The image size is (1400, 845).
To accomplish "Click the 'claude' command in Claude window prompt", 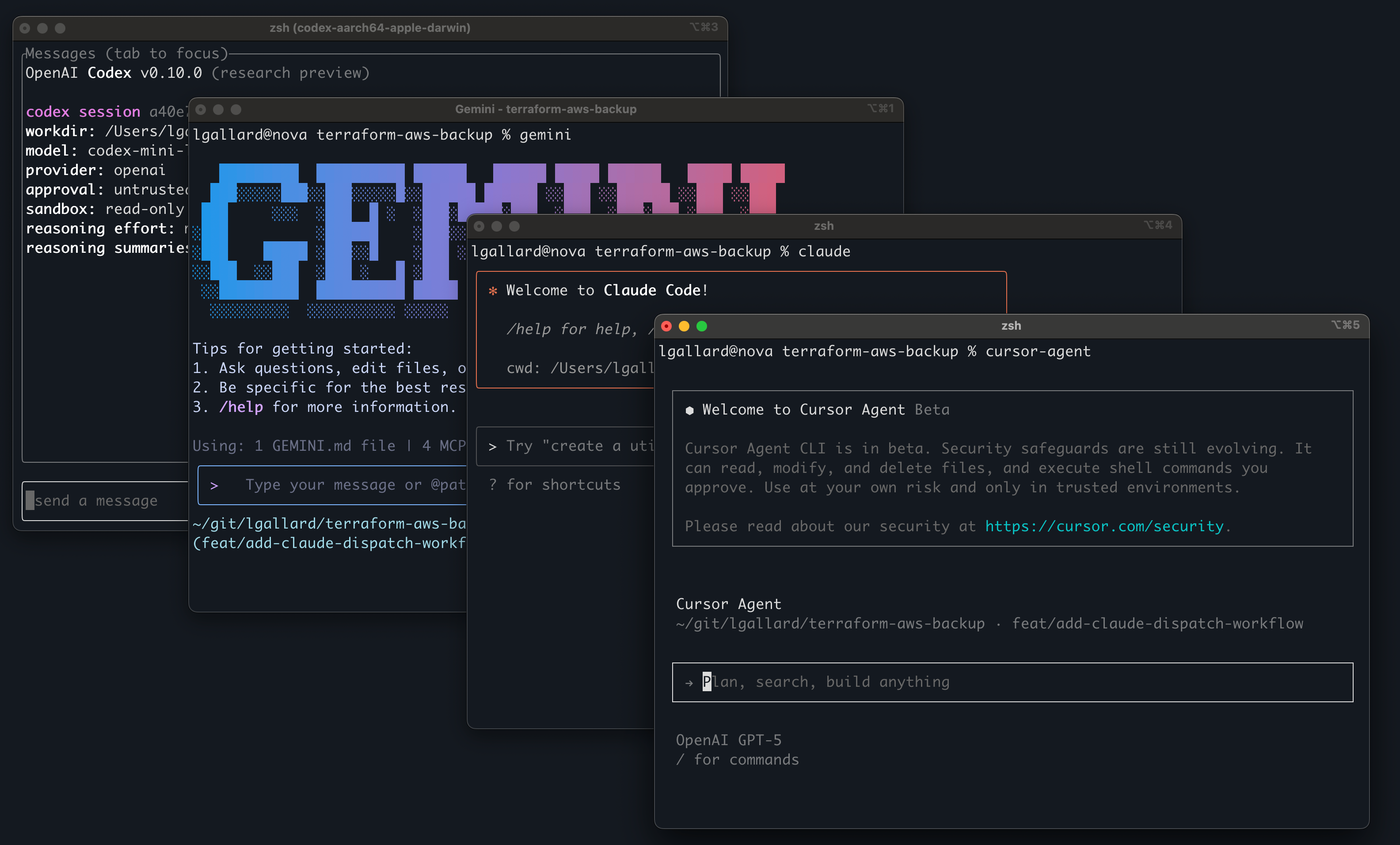I will pyautogui.click(x=824, y=251).
